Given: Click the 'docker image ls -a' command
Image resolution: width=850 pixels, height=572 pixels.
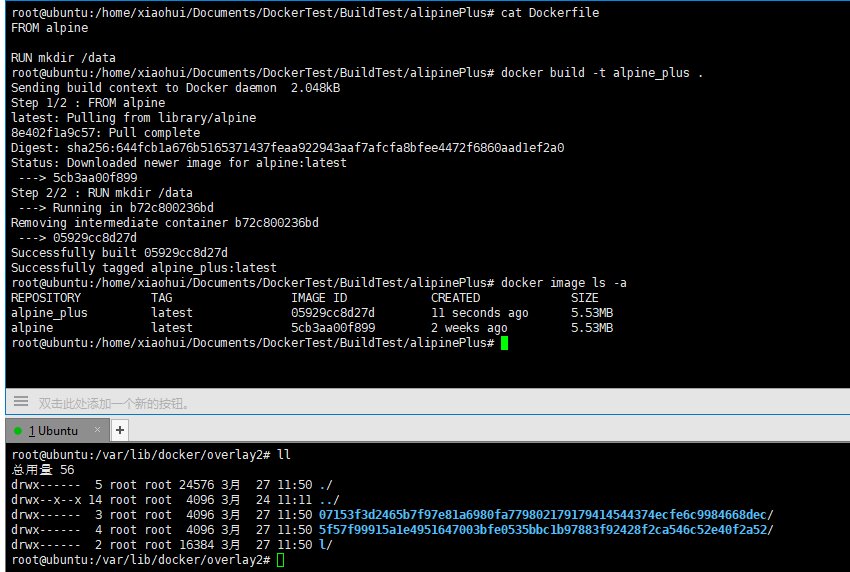Looking at the screenshot, I should 564,283.
